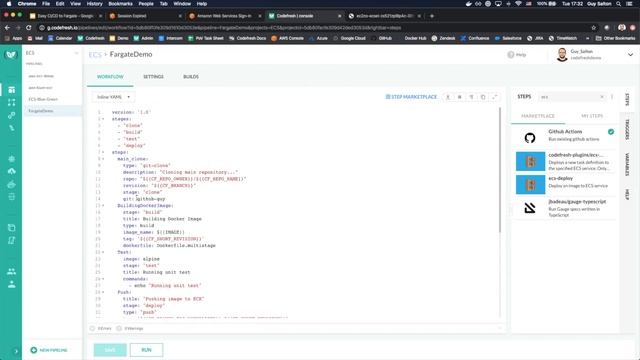Open the users group icon in sidebar
The width and height of the screenshot is (640, 360).
pos(11,271)
